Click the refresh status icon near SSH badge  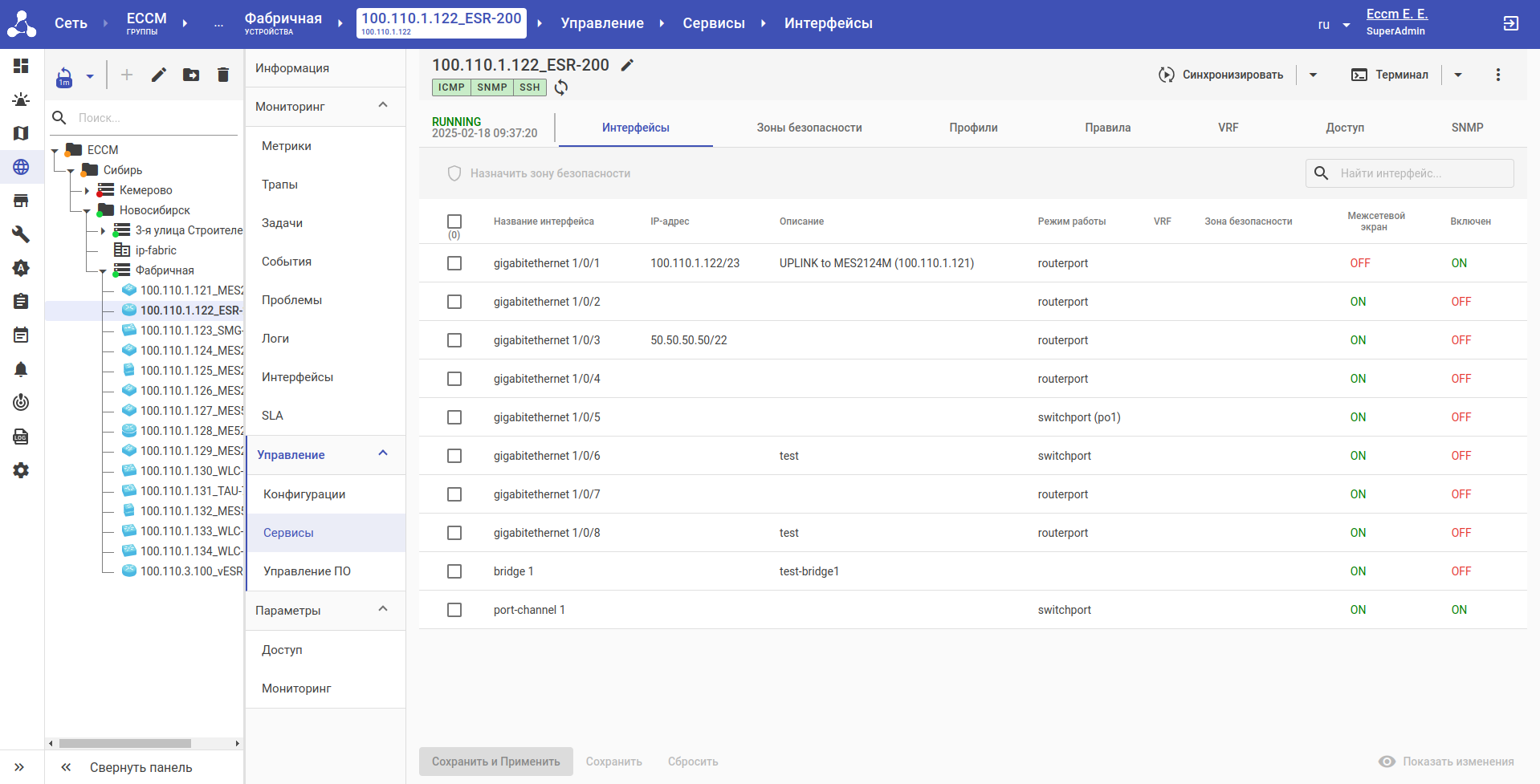click(561, 87)
